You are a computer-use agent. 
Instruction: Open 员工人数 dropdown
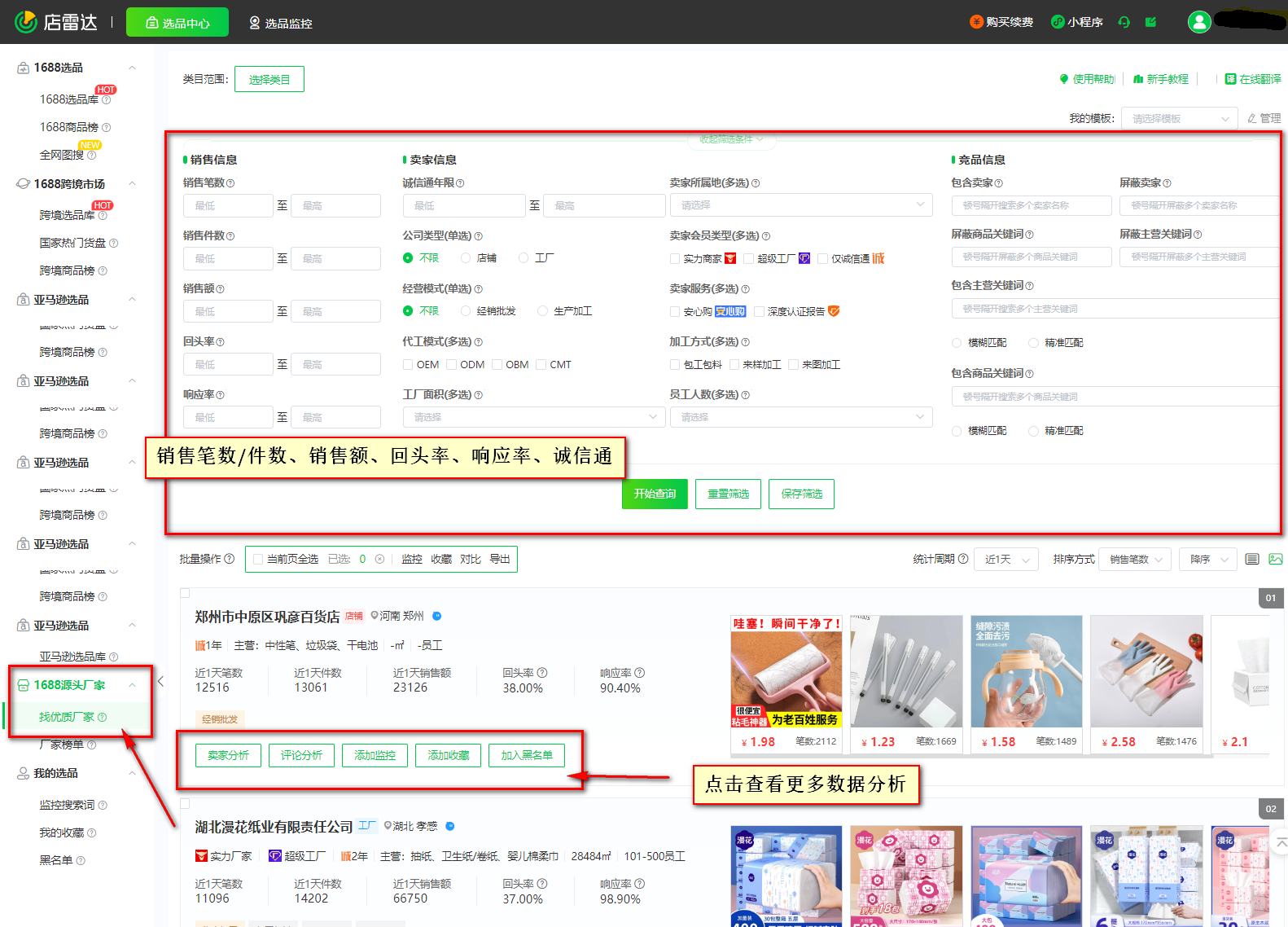tap(801, 417)
